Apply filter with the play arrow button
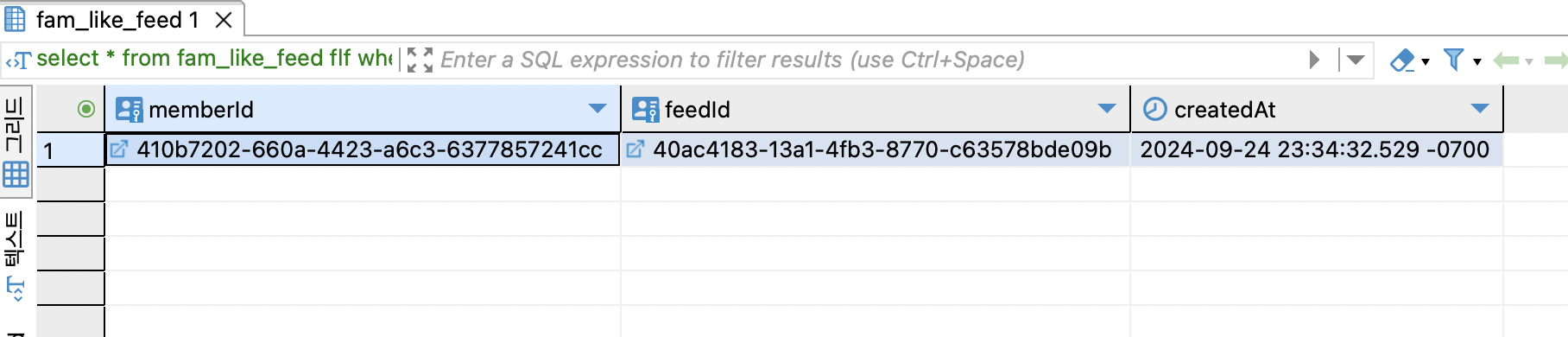The width and height of the screenshot is (1568, 337). click(1314, 60)
